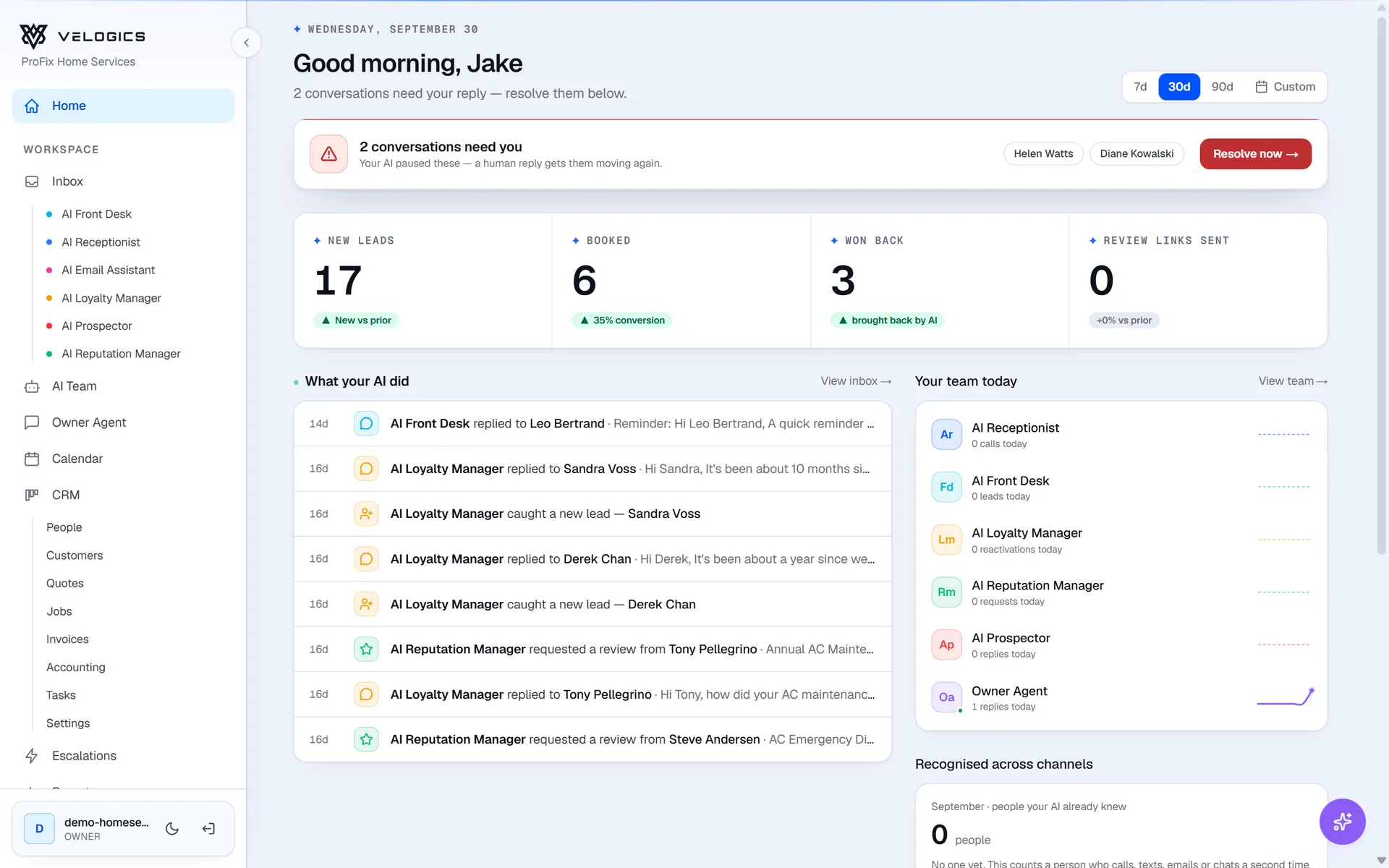Click the AI Team robot icon
The image size is (1389, 868).
tap(32, 387)
